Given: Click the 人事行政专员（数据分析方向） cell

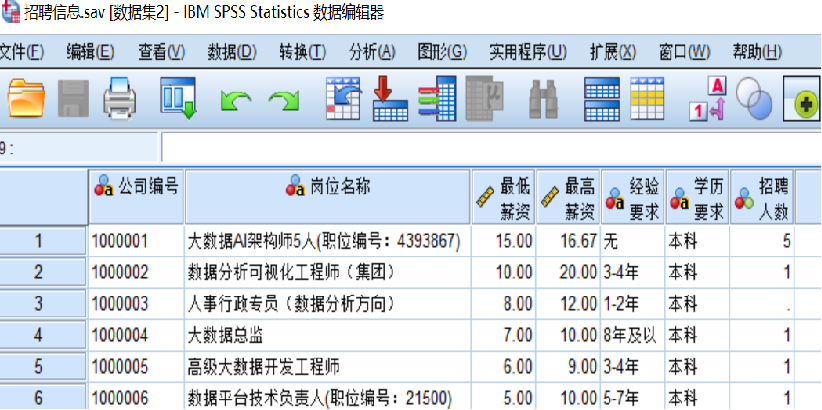Looking at the screenshot, I should 328,304.
